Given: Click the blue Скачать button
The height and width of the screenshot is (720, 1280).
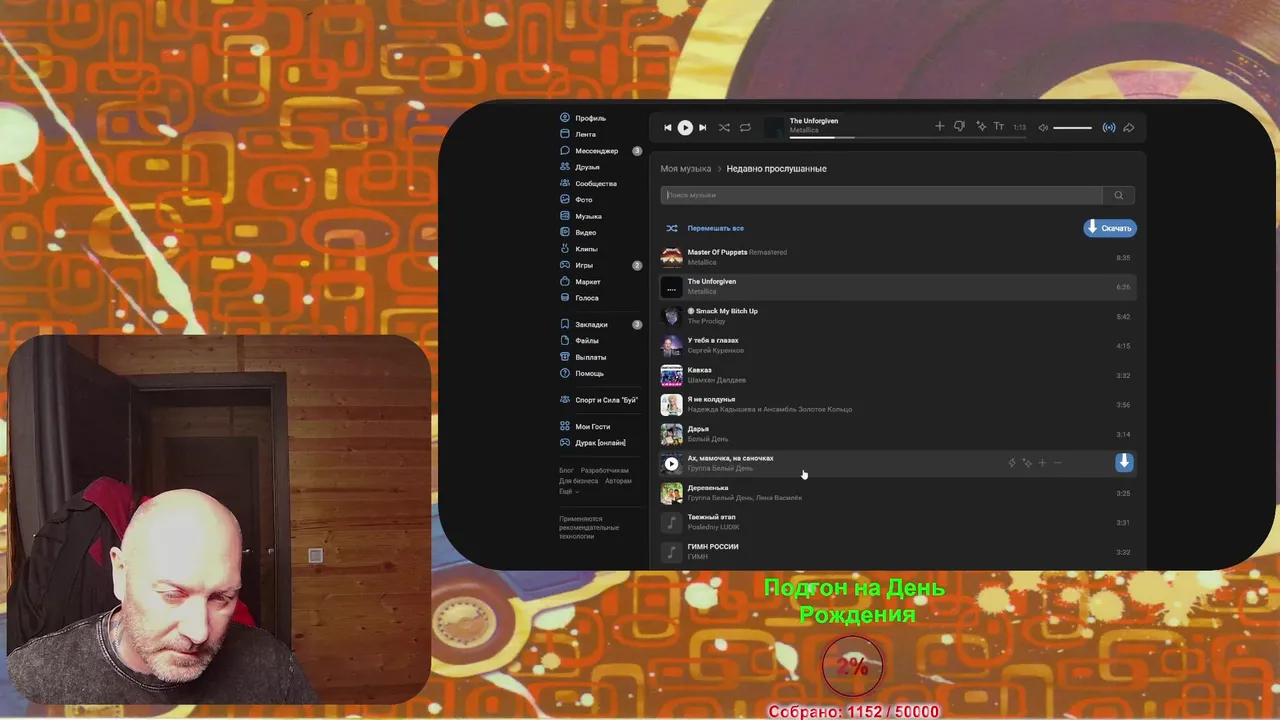Looking at the screenshot, I should (x=1110, y=228).
